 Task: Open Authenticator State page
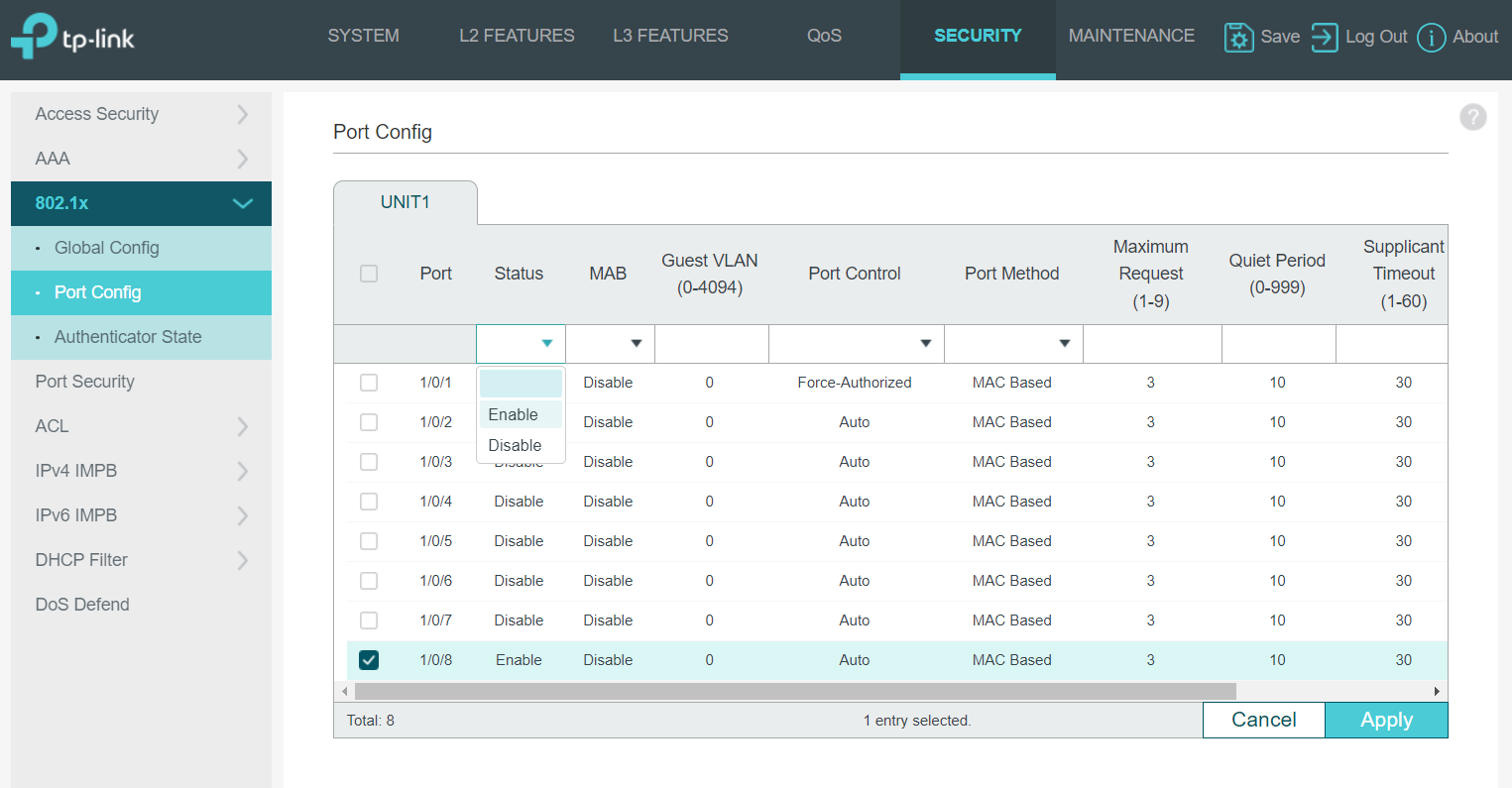pos(141,337)
